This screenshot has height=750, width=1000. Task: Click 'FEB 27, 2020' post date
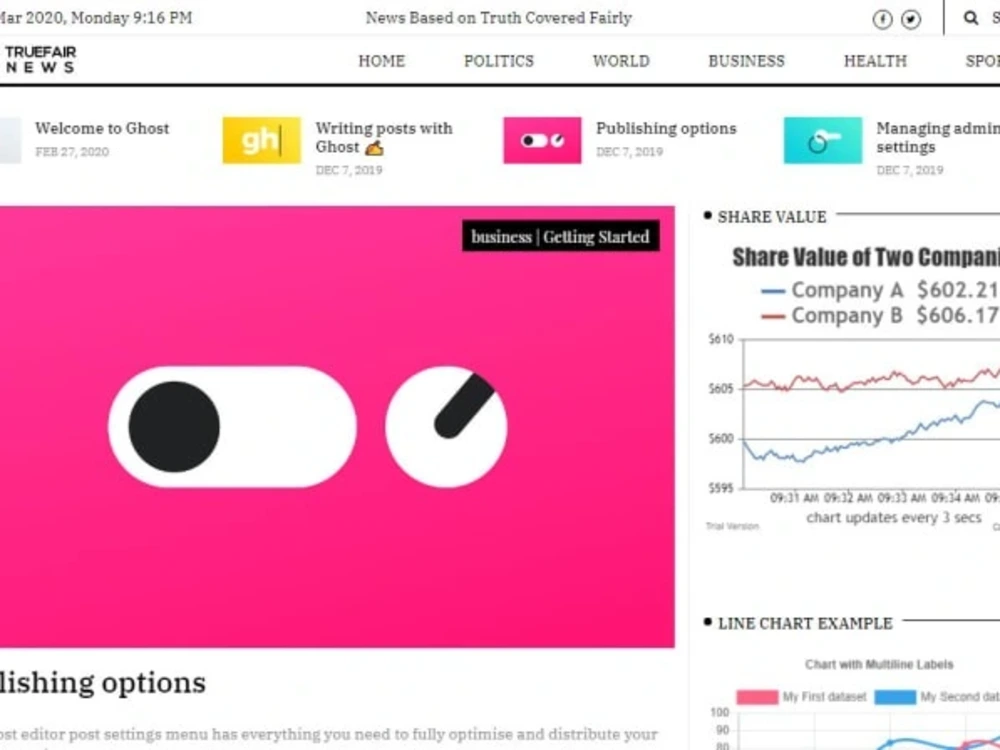coord(72,152)
